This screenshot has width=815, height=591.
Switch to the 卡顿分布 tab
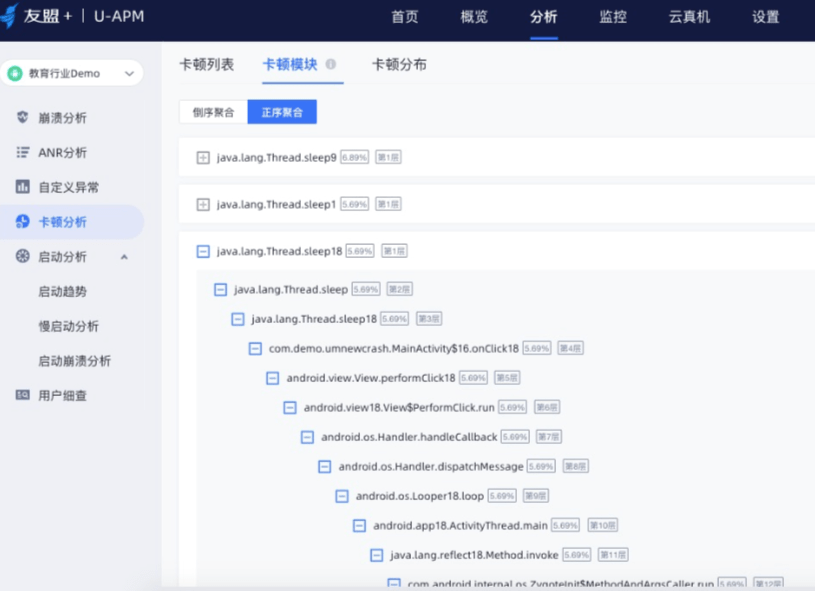coord(399,64)
